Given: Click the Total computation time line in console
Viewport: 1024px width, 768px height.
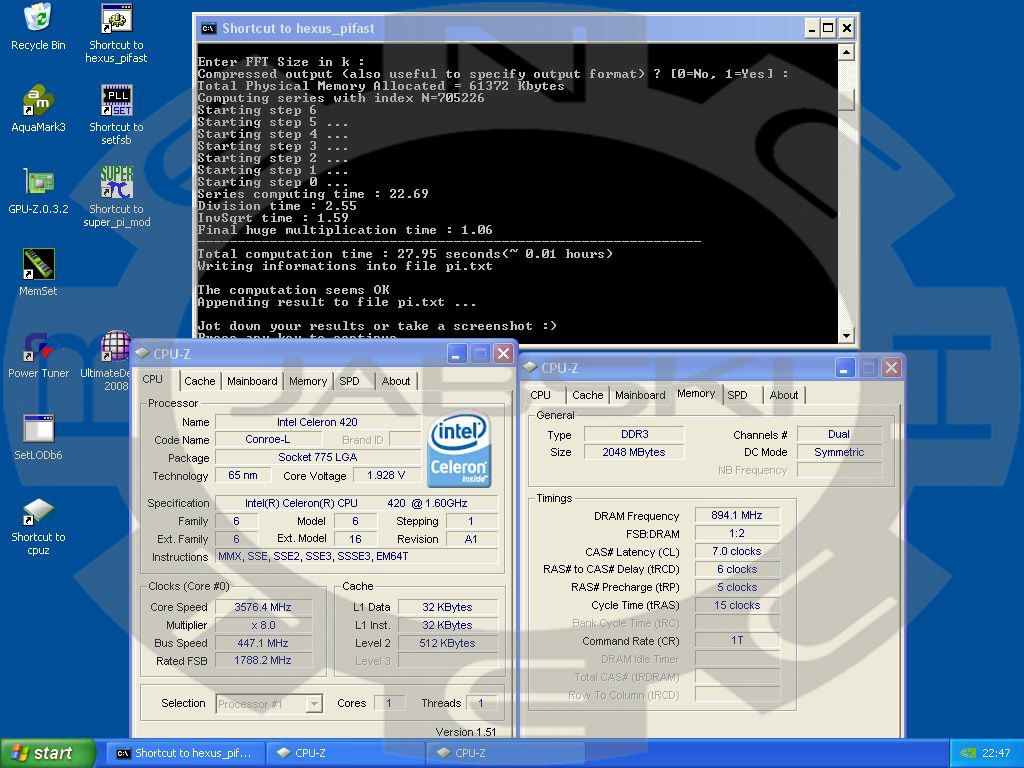Looking at the screenshot, I should pyautogui.click(x=405, y=253).
